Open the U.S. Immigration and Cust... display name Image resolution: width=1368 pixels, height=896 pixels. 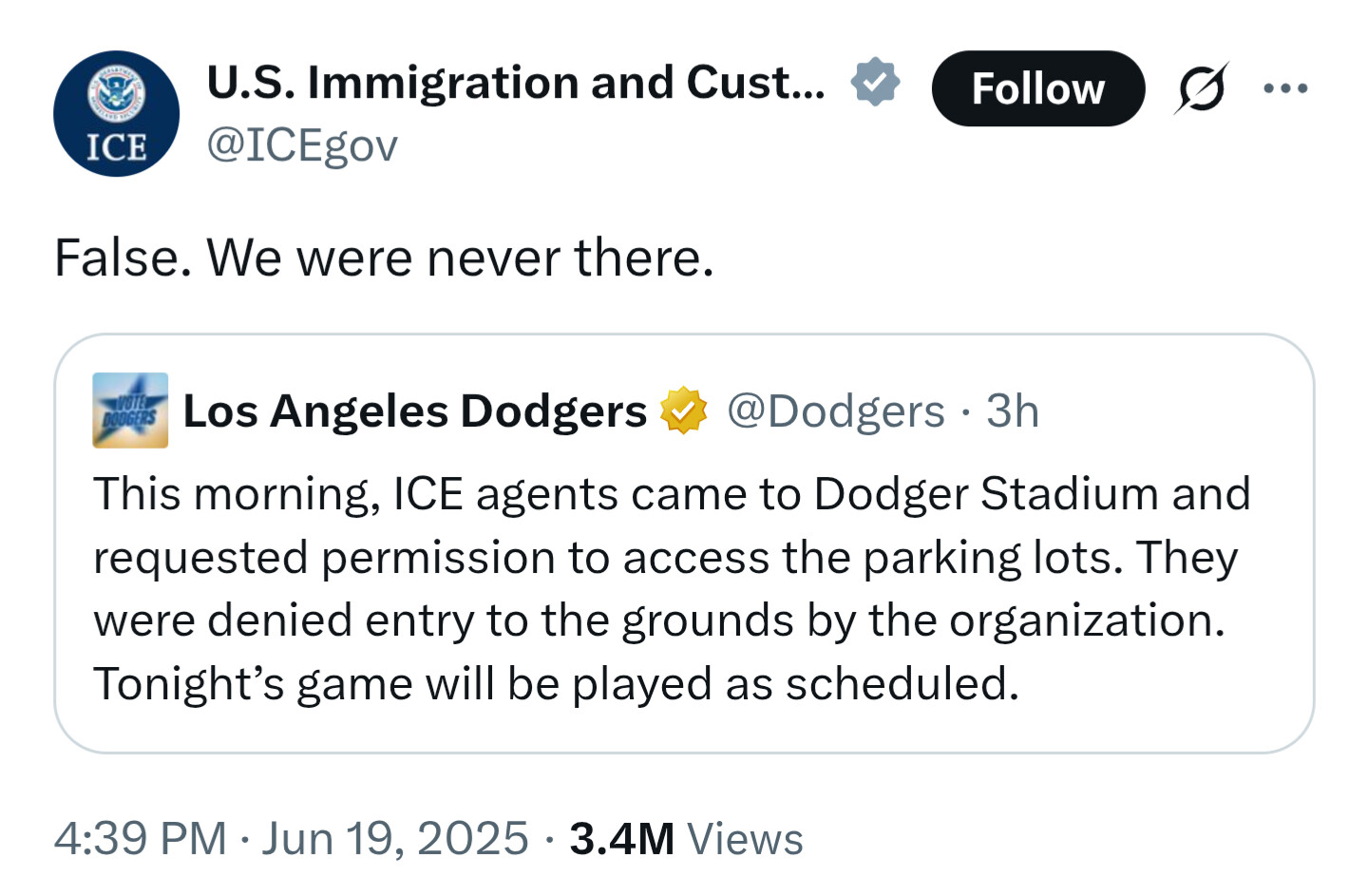point(516,83)
